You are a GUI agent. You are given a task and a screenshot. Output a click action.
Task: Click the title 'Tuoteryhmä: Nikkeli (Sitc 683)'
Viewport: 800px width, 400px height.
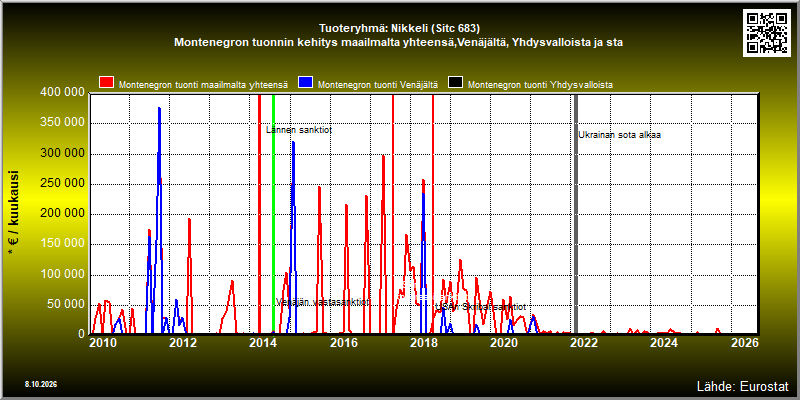[399, 28]
